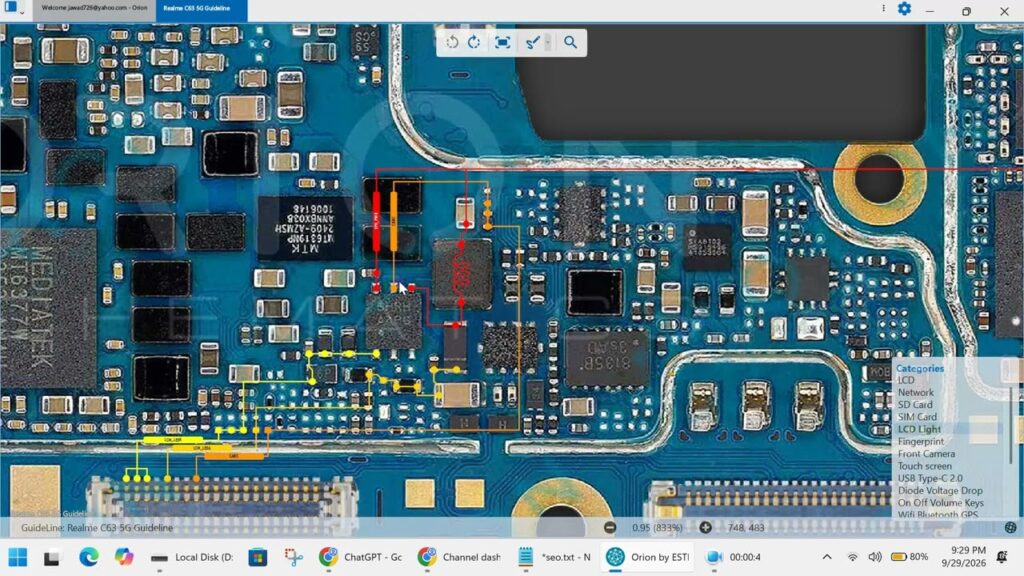Select the LCD category

pyautogui.click(x=906, y=380)
